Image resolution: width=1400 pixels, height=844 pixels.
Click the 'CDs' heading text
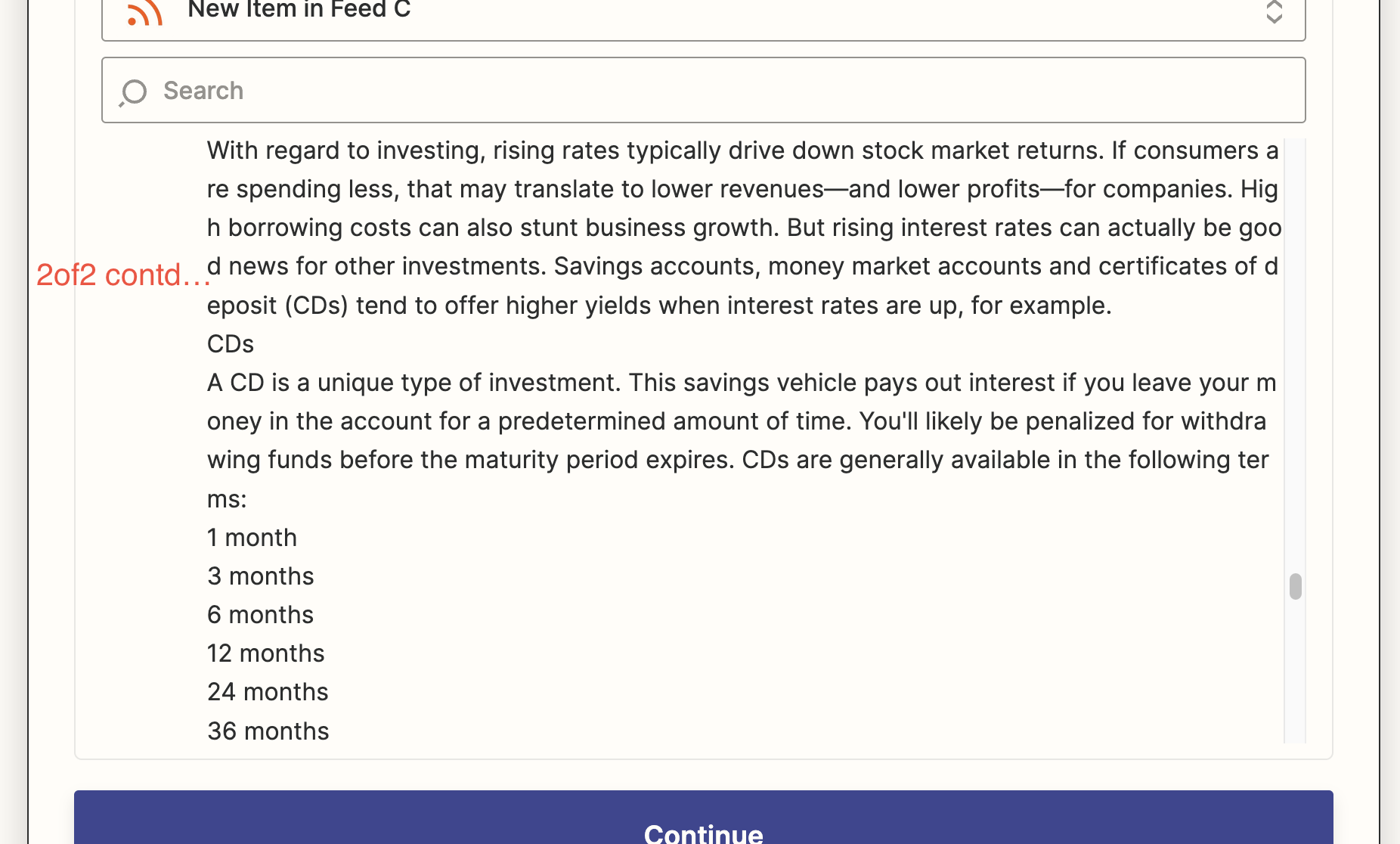pyautogui.click(x=231, y=344)
